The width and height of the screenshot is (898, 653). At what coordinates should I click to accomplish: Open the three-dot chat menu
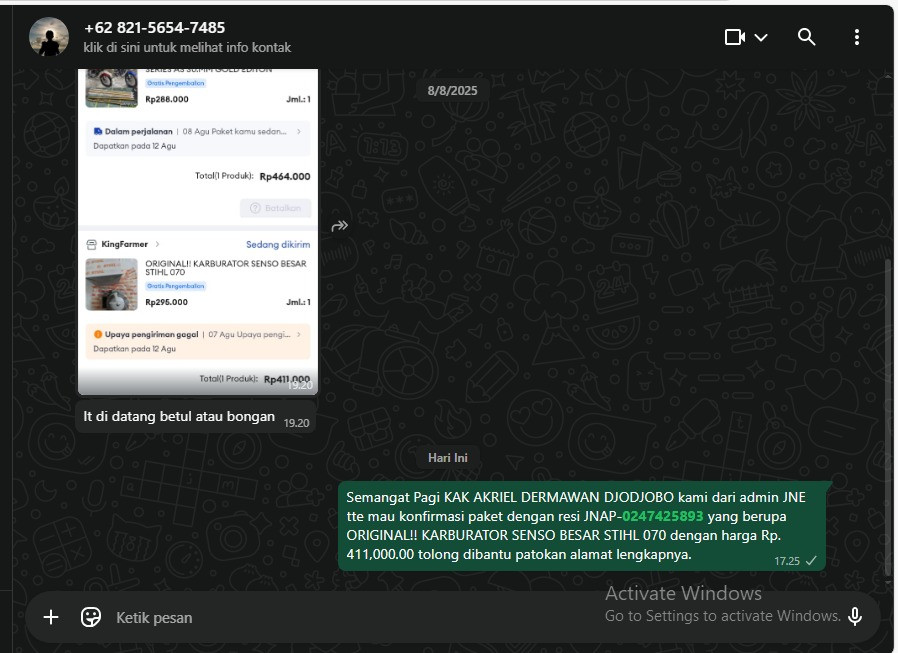point(857,37)
